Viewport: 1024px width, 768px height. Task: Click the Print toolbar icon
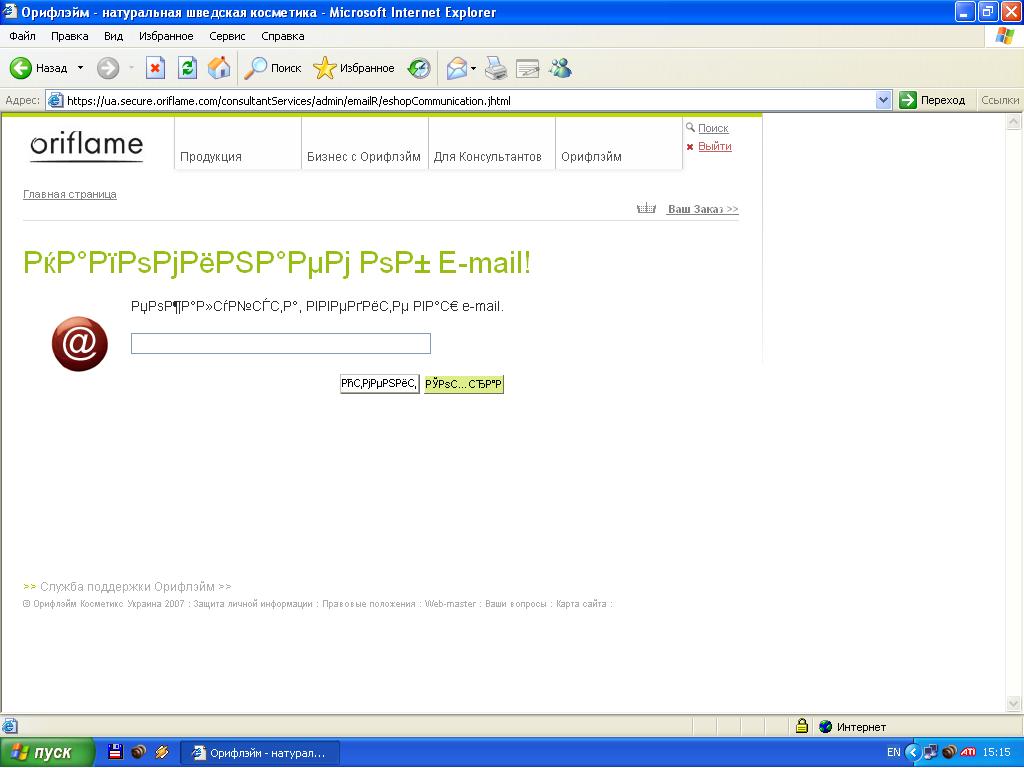click(x=496, y=68)
